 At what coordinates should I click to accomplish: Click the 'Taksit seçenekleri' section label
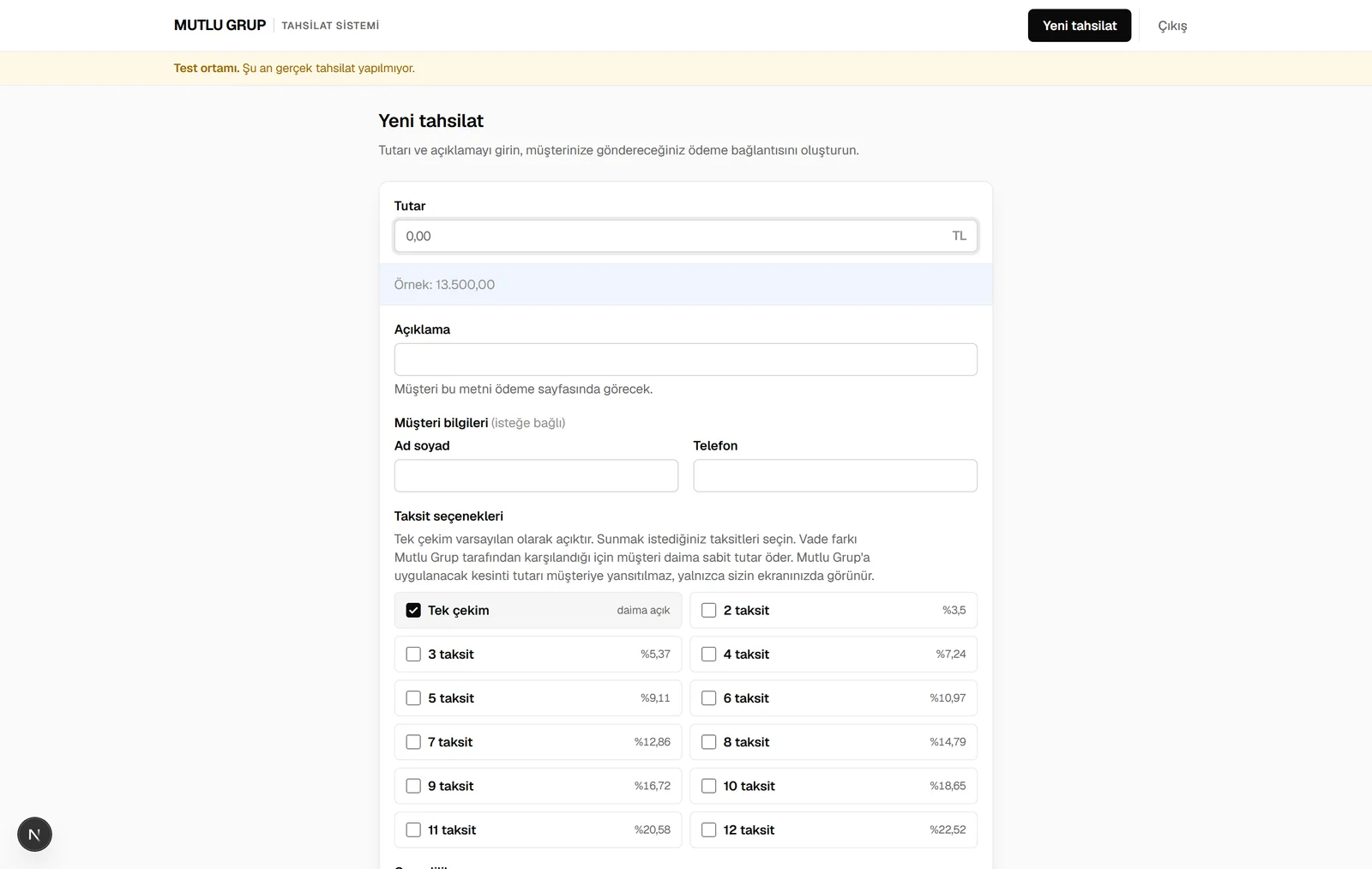[448, 516]
